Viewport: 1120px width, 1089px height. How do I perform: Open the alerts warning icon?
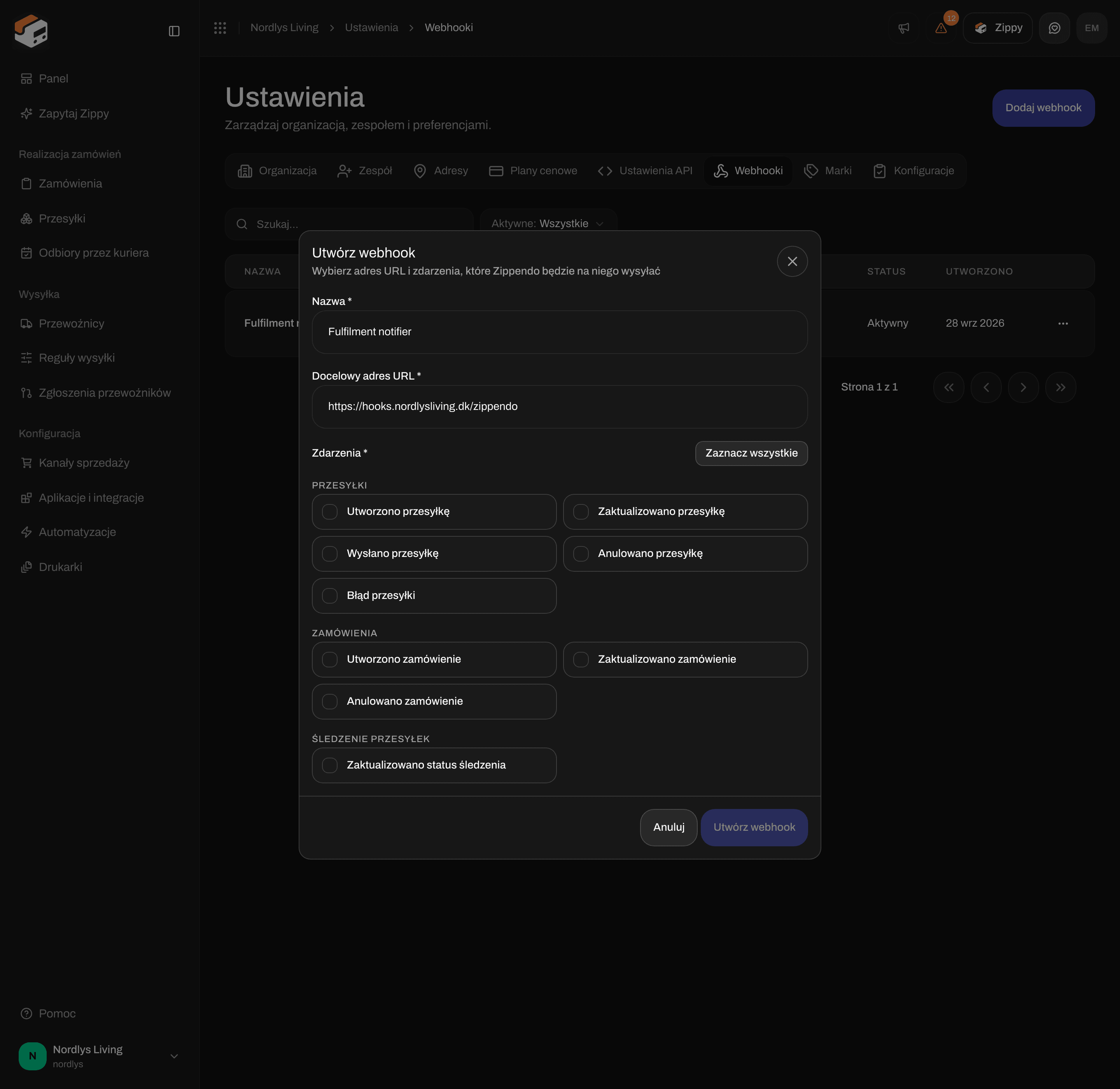pos(941,28)
